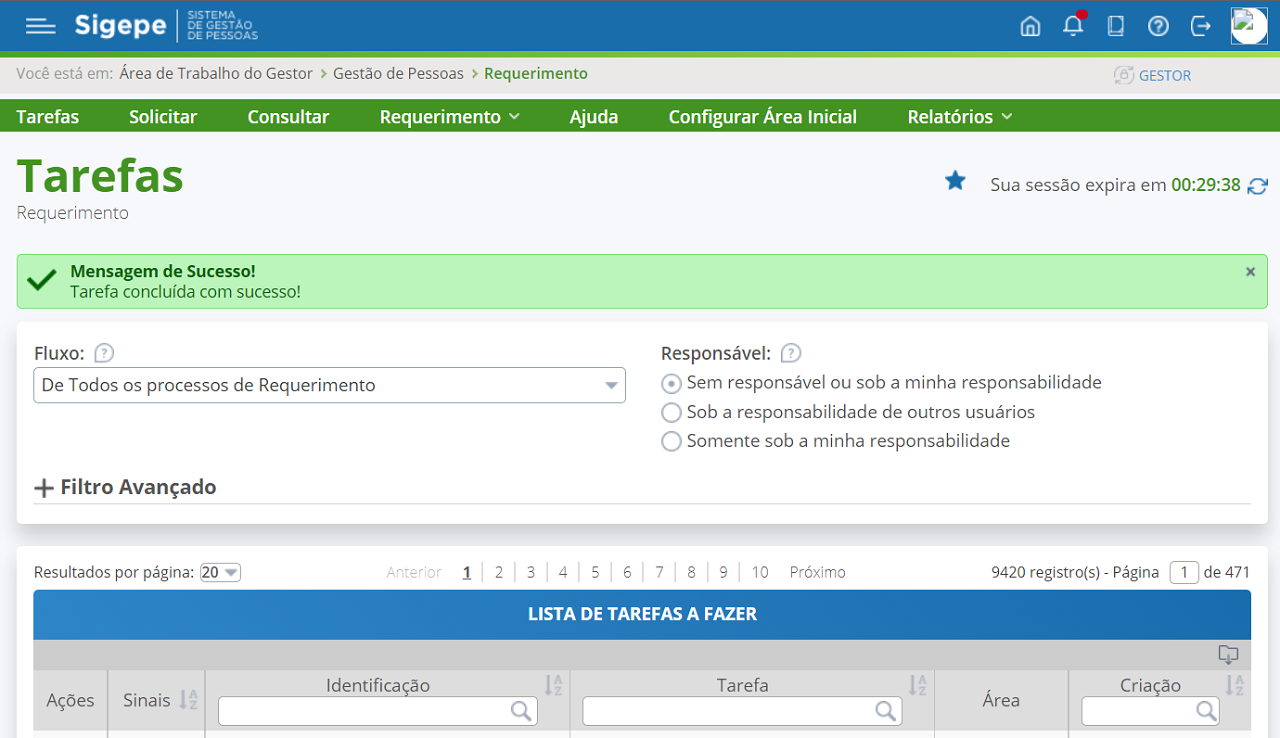Select 'Somente sob a minha responsabilidade'
Image resolution: width=1280 pixels, height=738 pixels.
tap(672, 441)
